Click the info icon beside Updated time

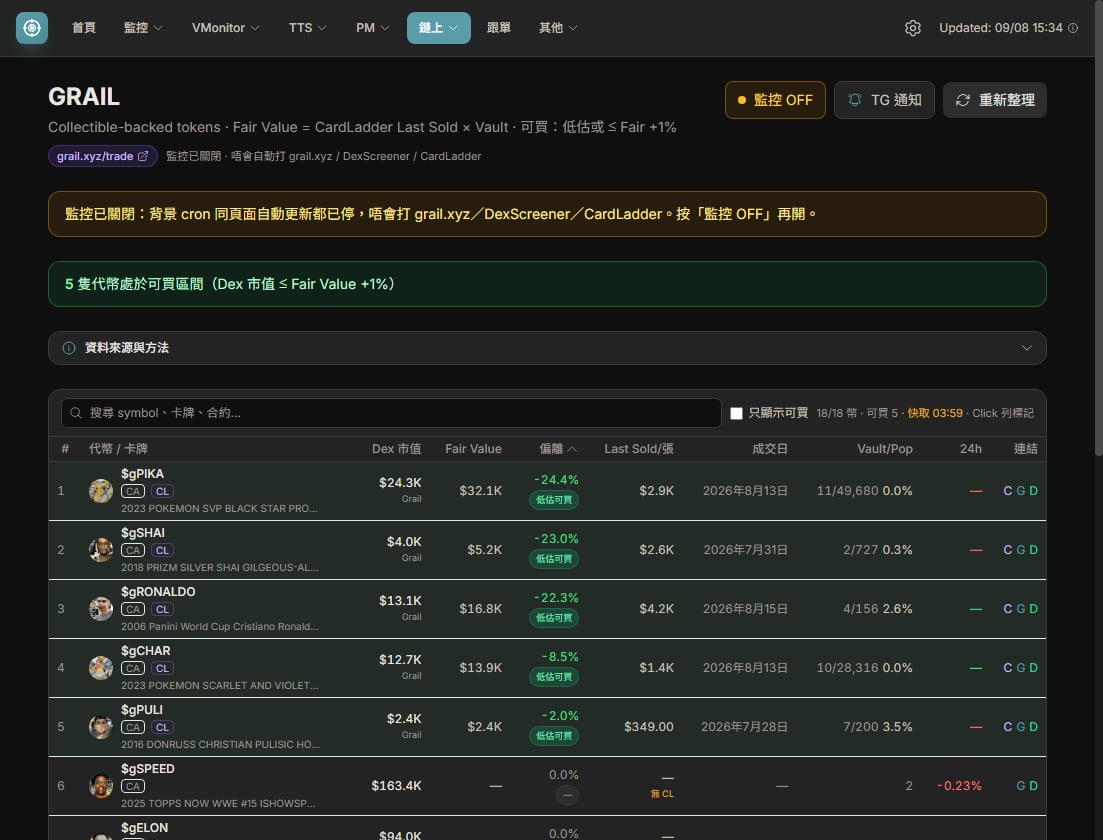[x=1073, y=28]
